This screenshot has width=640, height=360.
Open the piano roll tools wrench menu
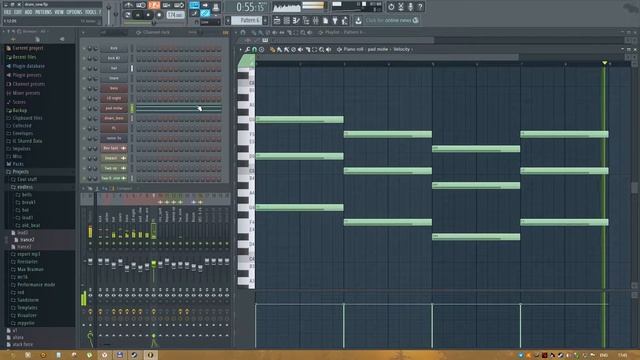[x=247, y=49]
